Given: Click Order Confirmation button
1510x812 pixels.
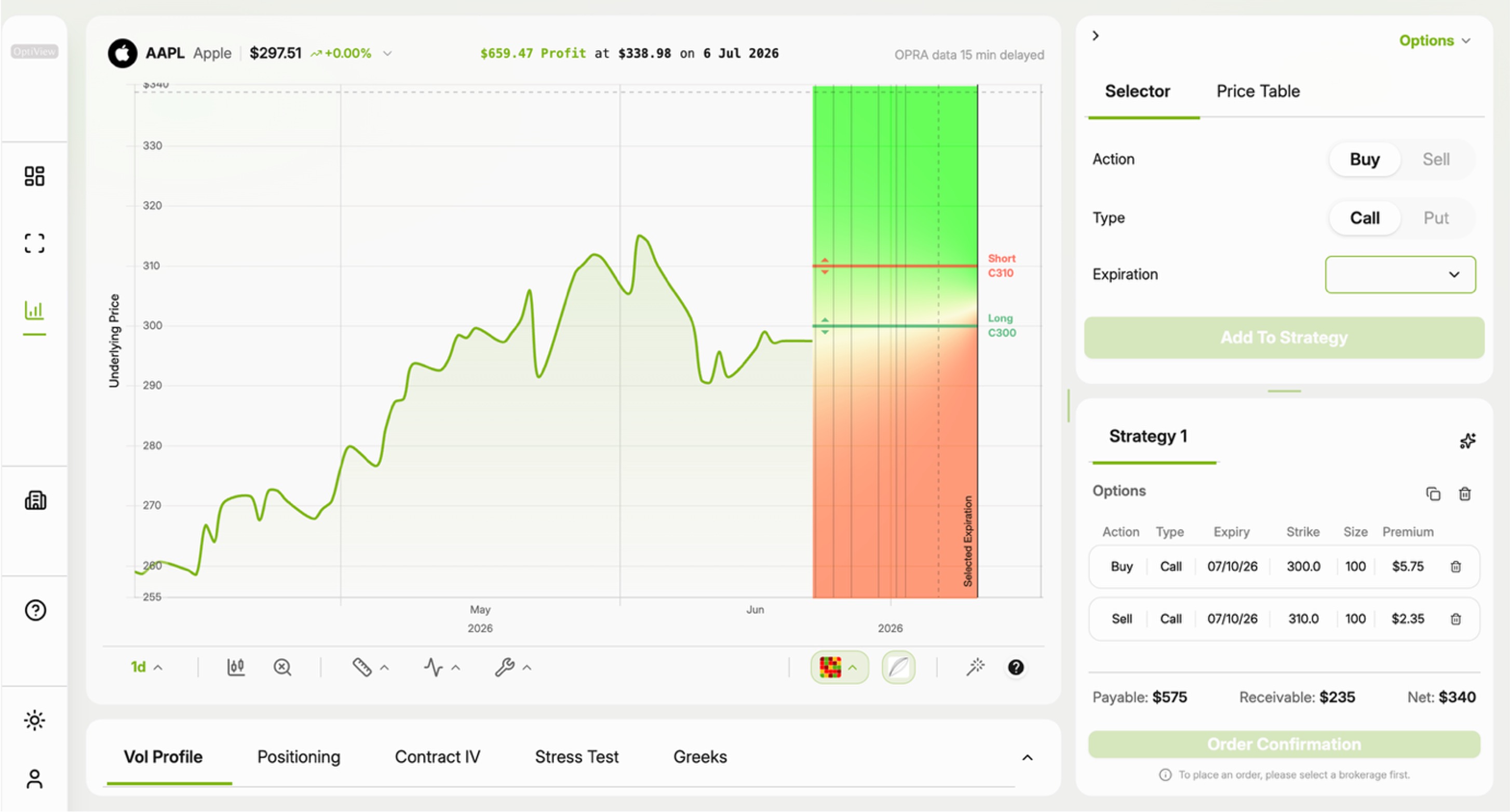Looking at the screenshot, I should 1284,745.
